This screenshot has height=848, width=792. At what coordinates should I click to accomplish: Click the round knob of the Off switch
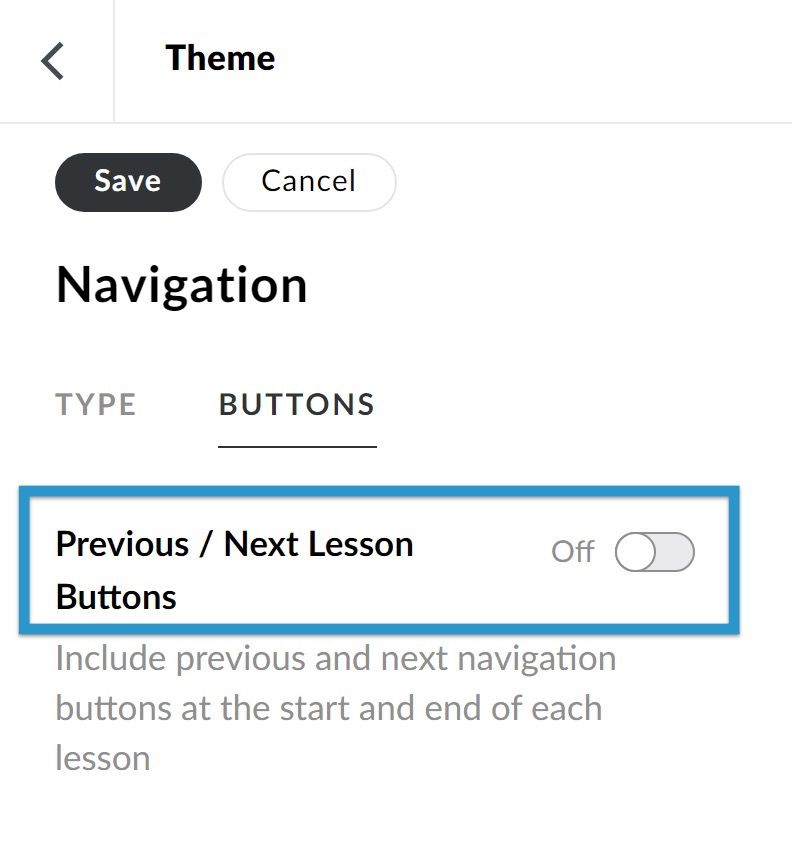636,552
